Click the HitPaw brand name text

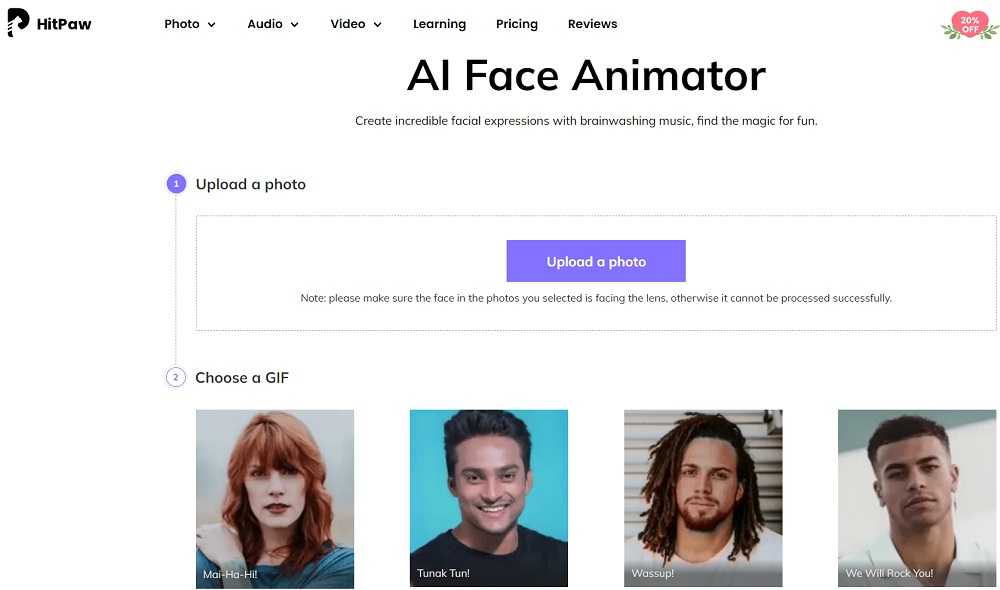65,24
